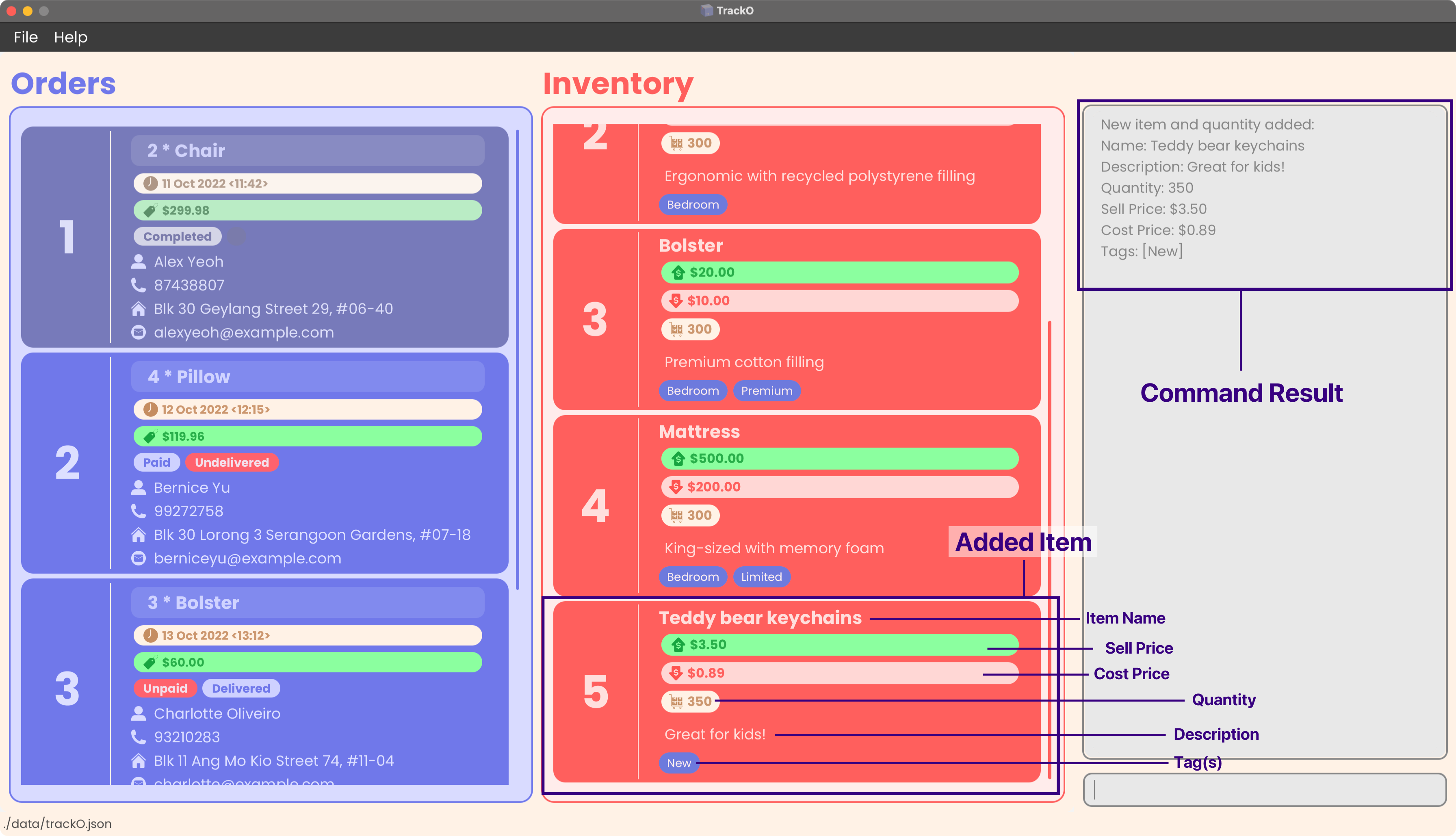
Task: Click the person icon next to Alex Yeoh
Action: (x=139, y=262)
